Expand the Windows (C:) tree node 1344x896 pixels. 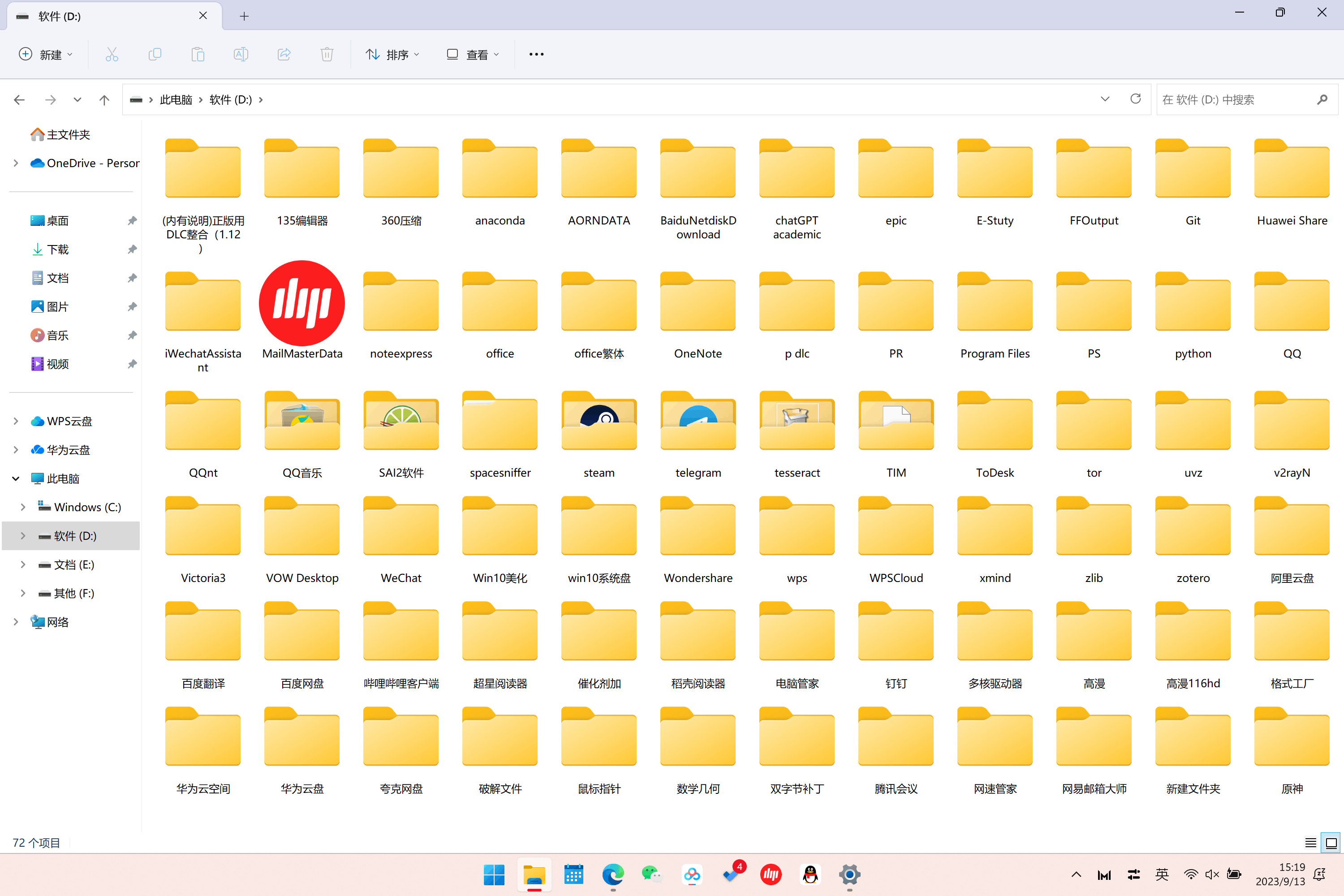pos(23,507)
